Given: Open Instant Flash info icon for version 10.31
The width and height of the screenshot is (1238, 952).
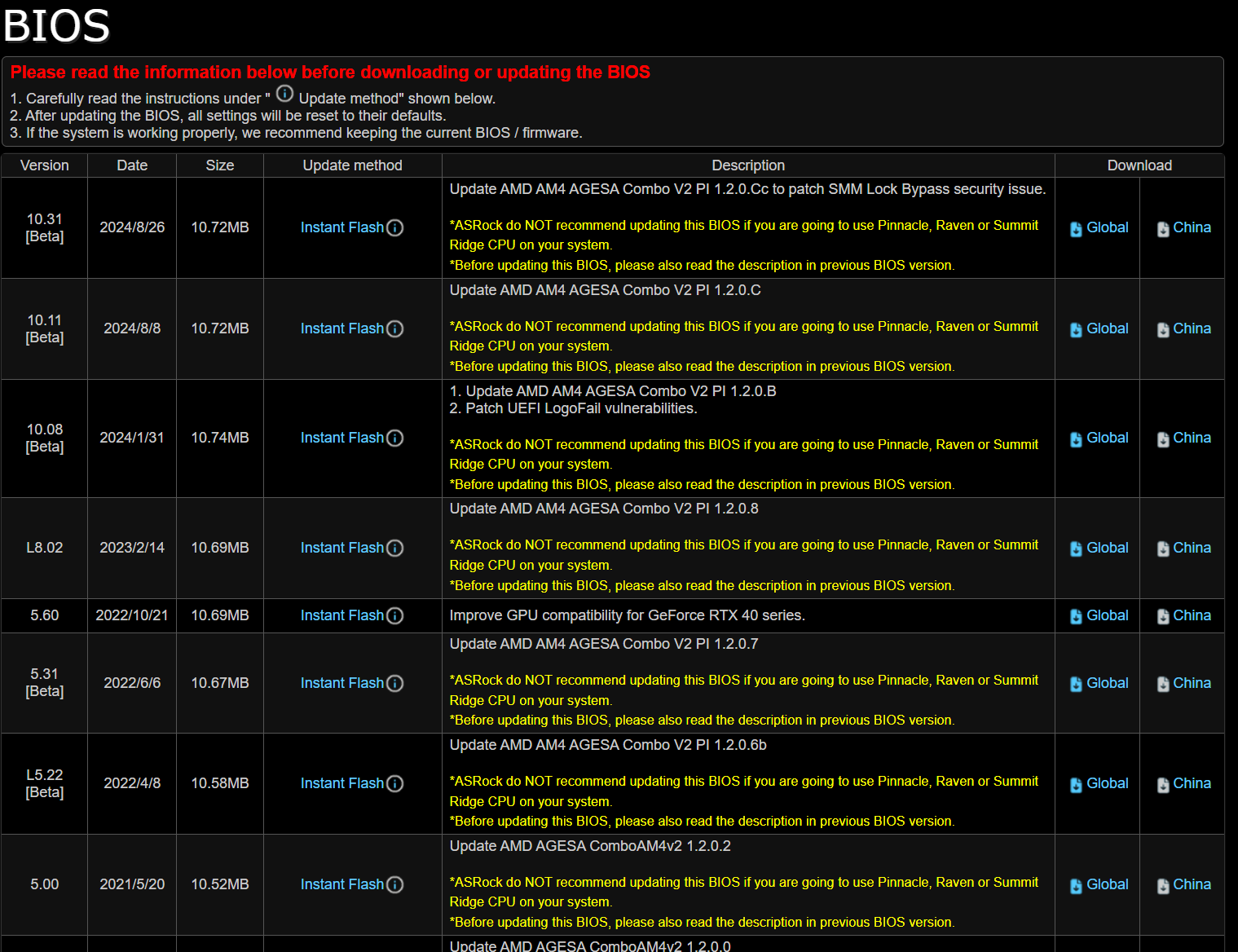Looking at the screenshot, I should pos(395,228).
